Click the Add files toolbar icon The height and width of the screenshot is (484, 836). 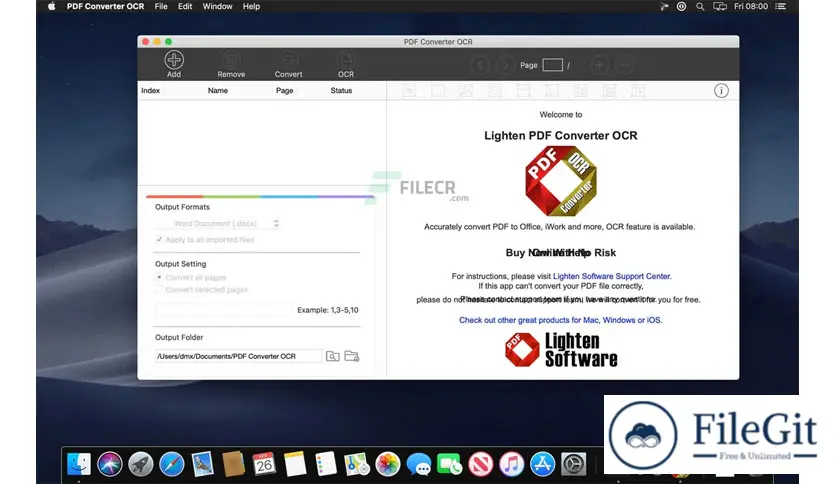coord(174,60)
